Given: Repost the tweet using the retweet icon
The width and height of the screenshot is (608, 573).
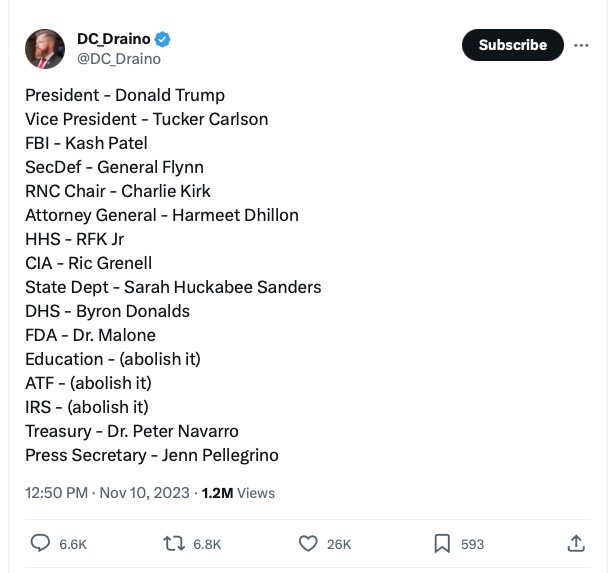Looking at the screenshot, I should 174,543.
